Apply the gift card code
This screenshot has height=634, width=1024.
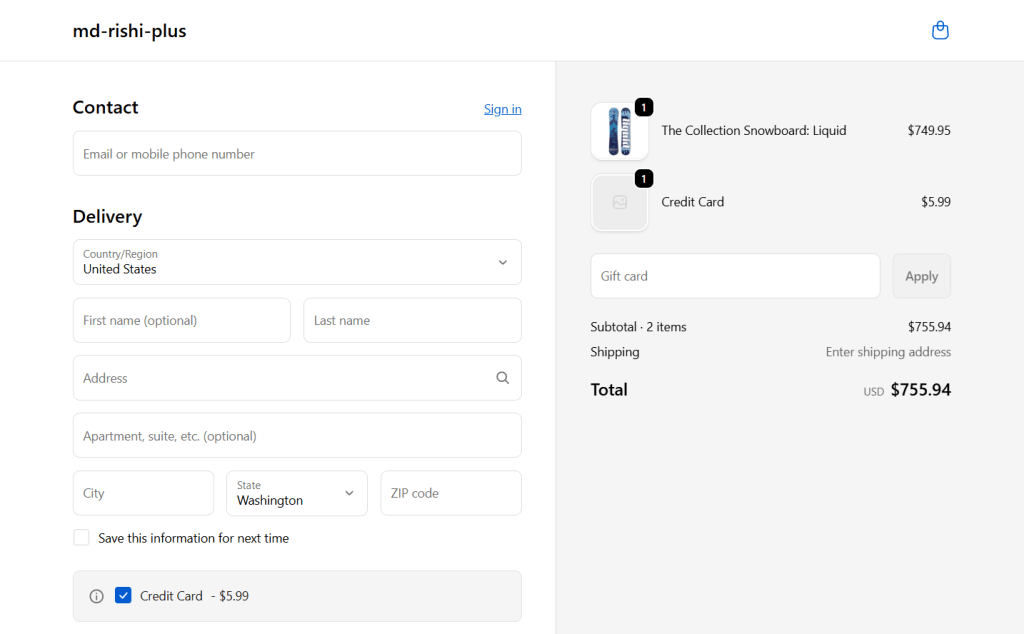pos(921,275)
